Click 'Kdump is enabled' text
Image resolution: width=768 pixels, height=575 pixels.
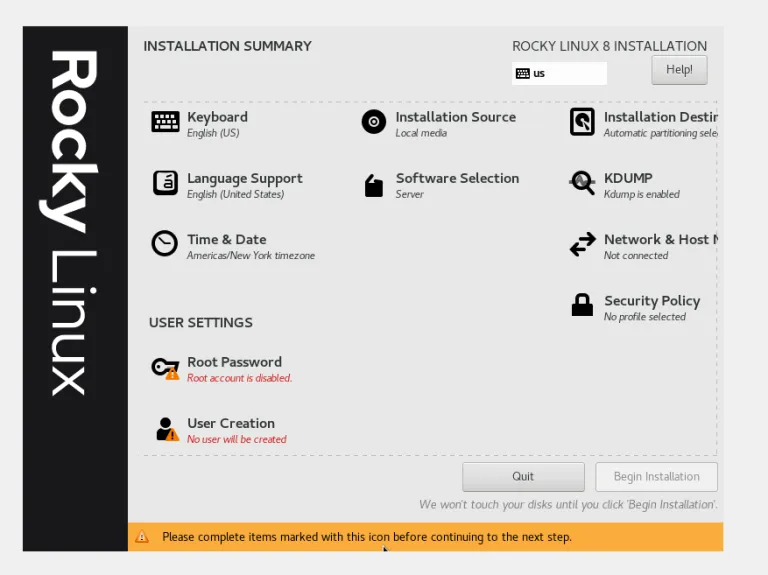(x=642, y=194)
